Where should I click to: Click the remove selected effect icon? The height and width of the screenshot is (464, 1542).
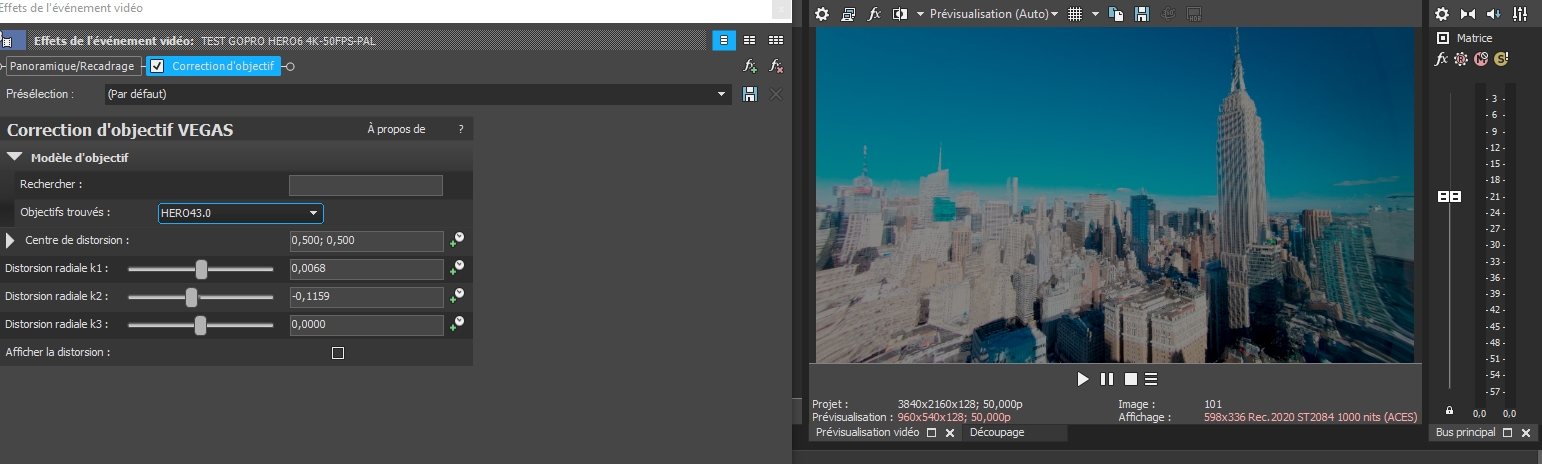pyautogui.click(x=776, y=66)
